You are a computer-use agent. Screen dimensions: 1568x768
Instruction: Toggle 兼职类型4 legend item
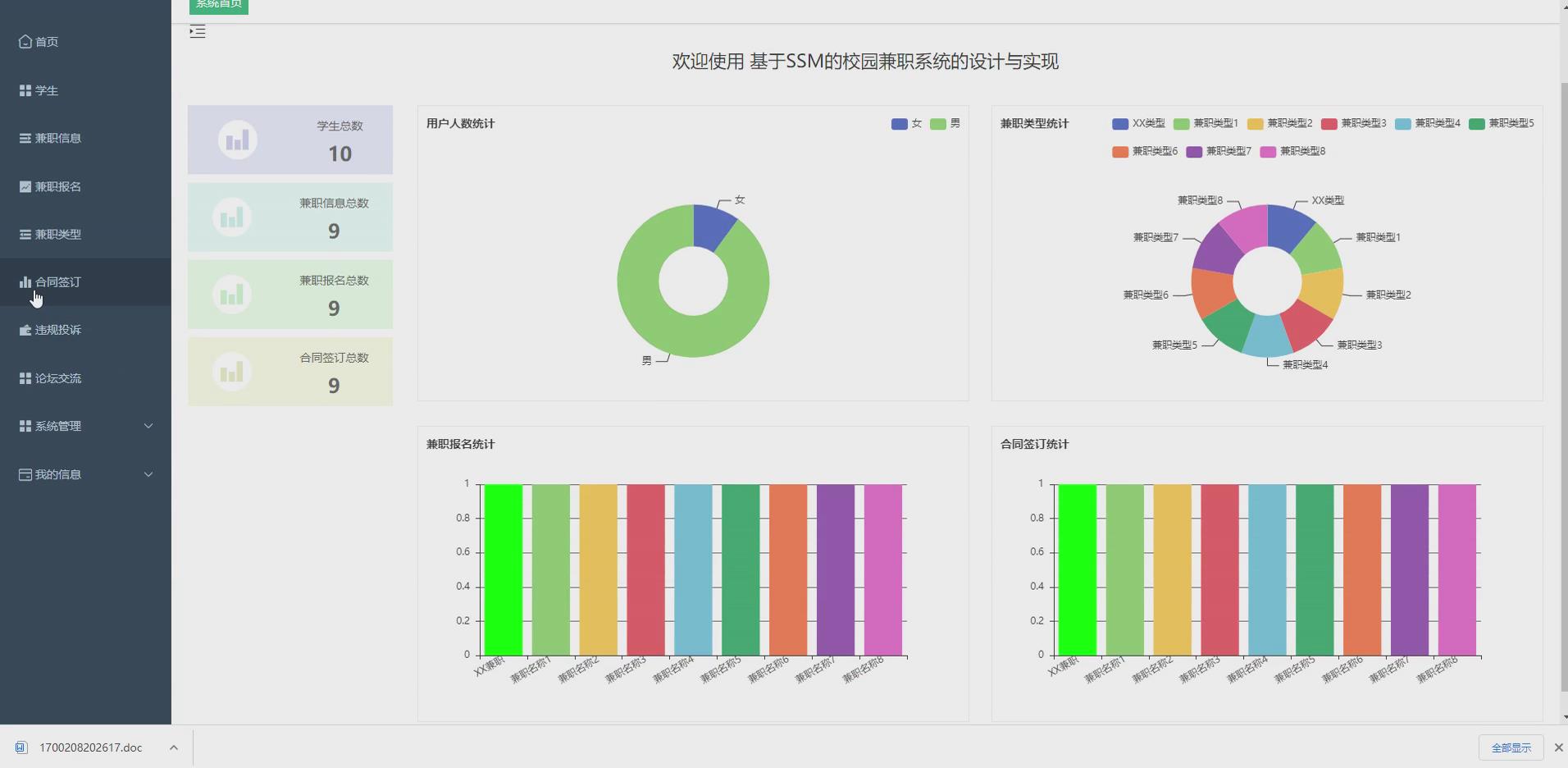click(x=1427, y=124)
